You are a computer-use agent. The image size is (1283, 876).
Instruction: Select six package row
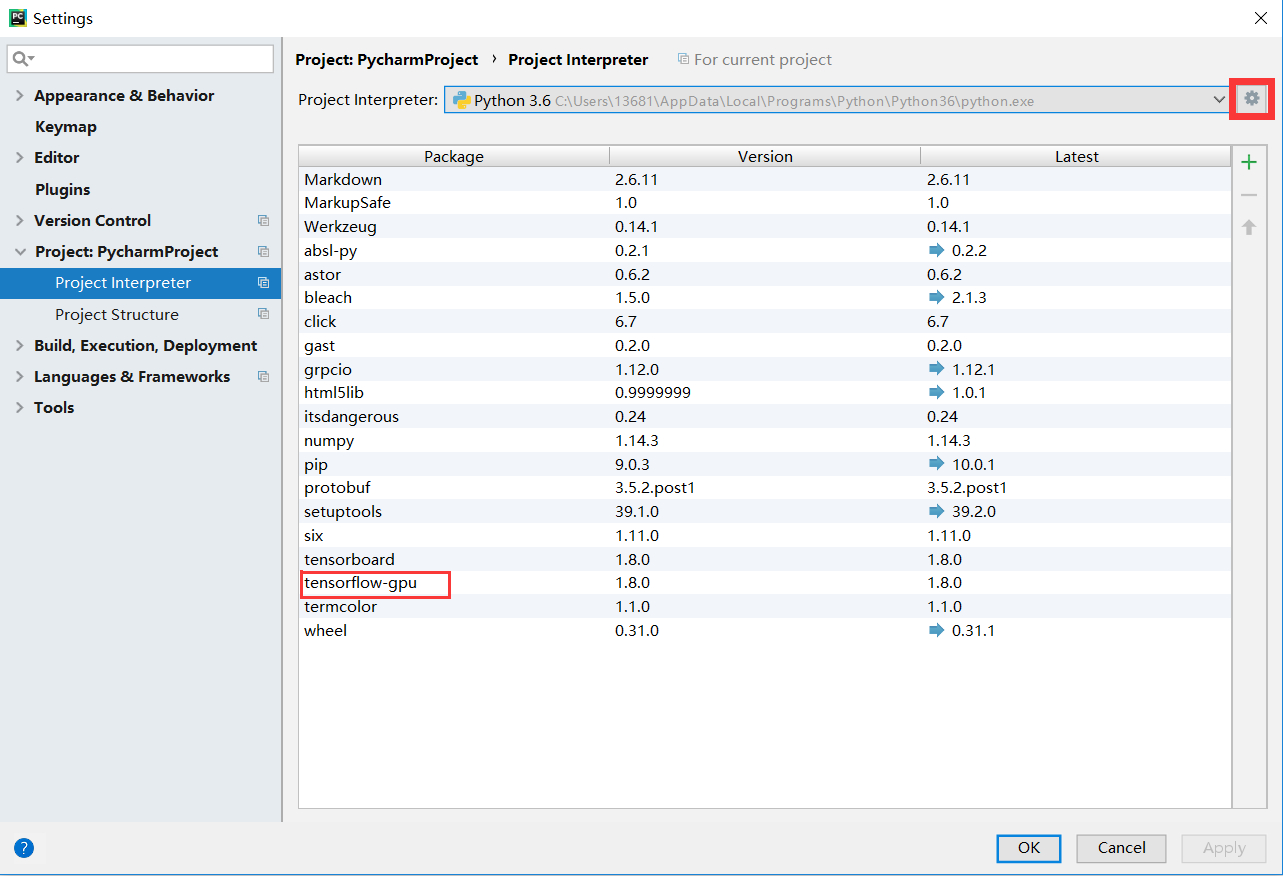click(765, 535)
